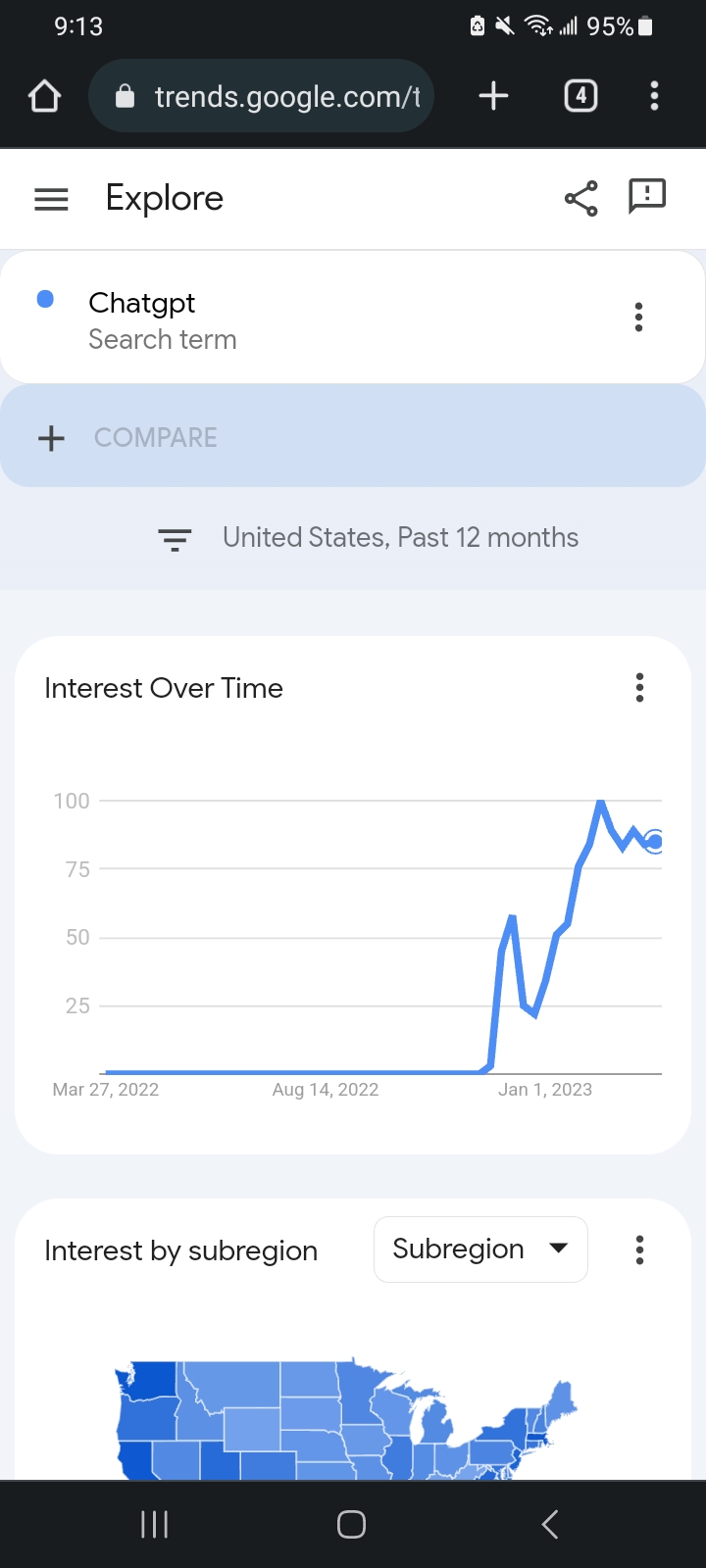
Task: Edit the Chatgpt search term
Action: (x=162, y=319)
